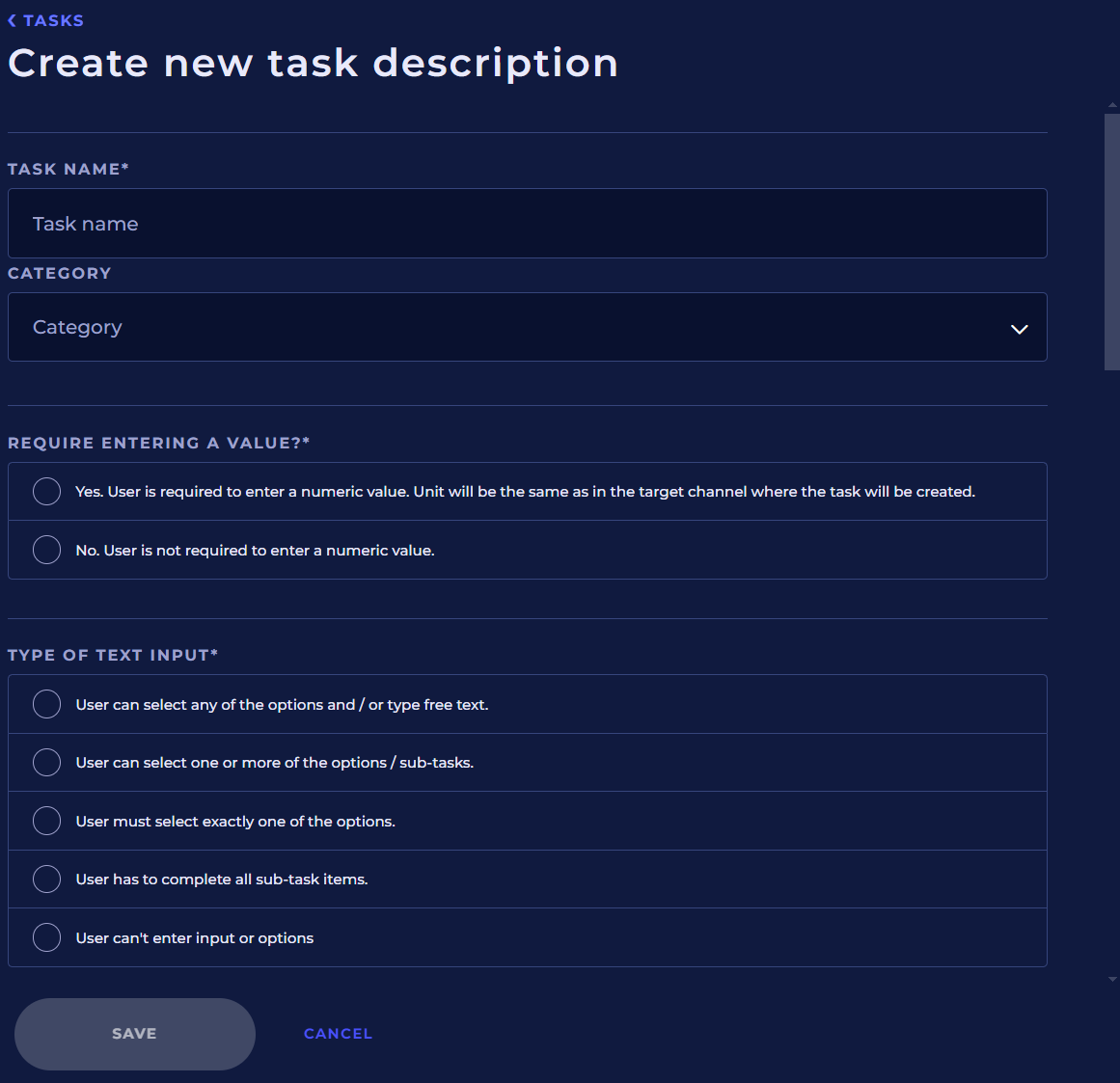This screenshot has width=1120, height=1083.
Task: Focus the Task name input field
Action: click(527, 224)
